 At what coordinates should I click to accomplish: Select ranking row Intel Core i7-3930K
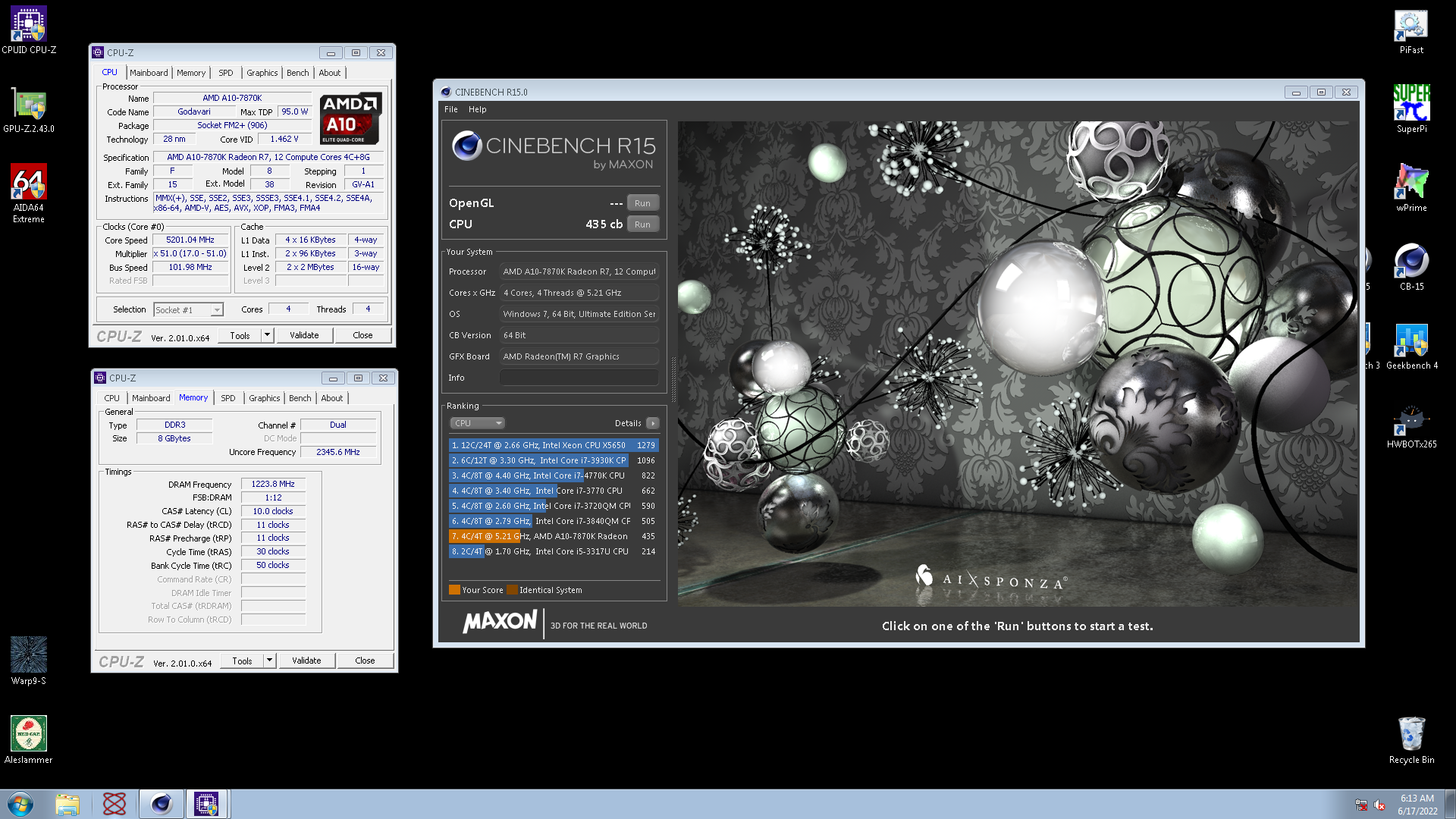pyautogui.click(x=554, y=460)
